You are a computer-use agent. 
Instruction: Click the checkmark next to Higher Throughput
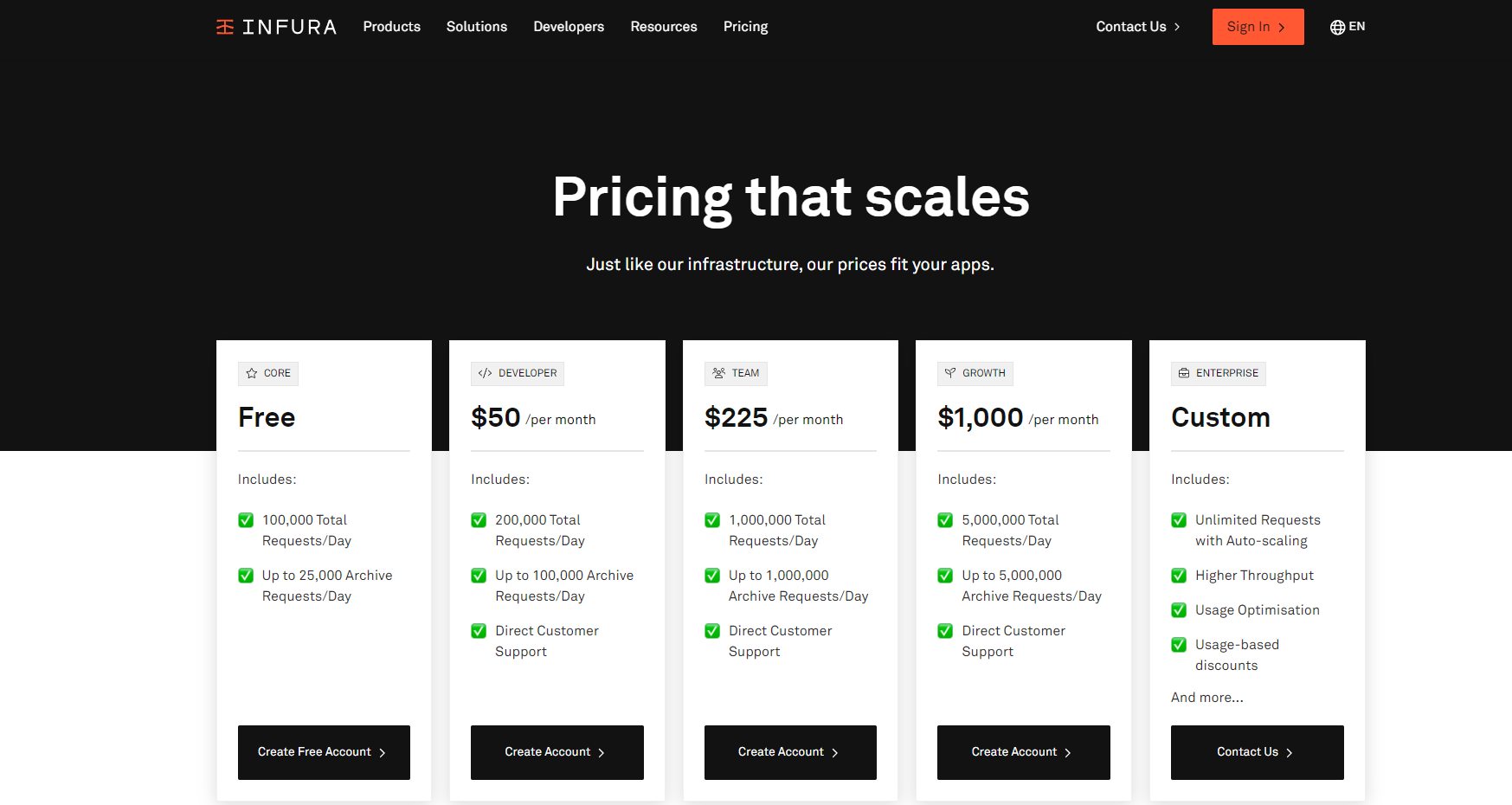coord(1179,576)
